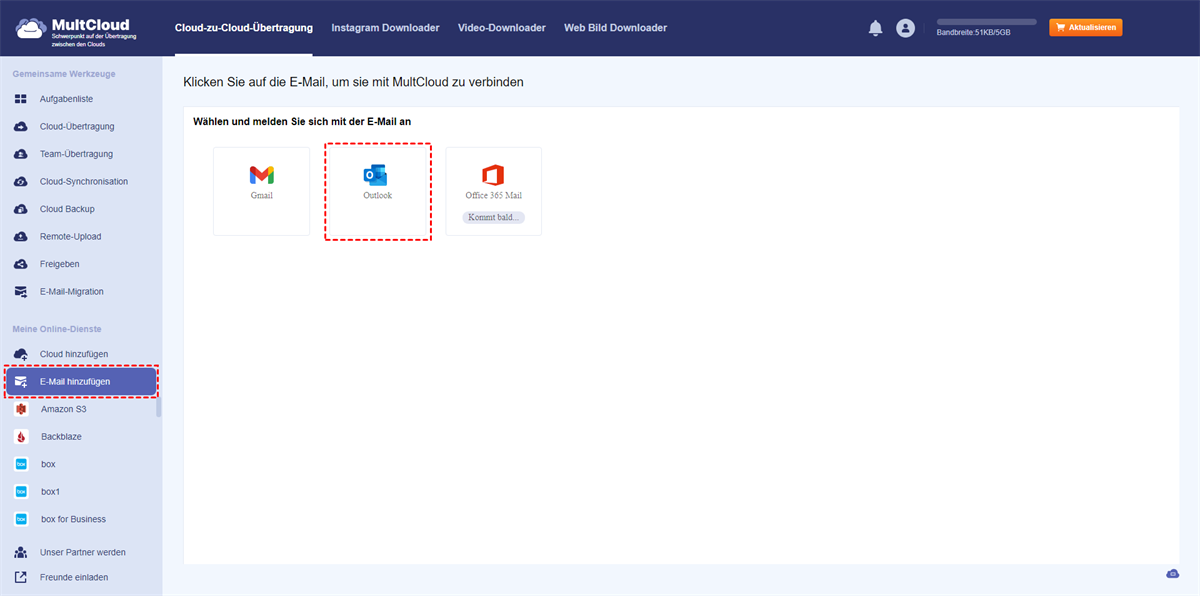
Task: Click the Kommt bald... badge
Action: tap(493, 217)
